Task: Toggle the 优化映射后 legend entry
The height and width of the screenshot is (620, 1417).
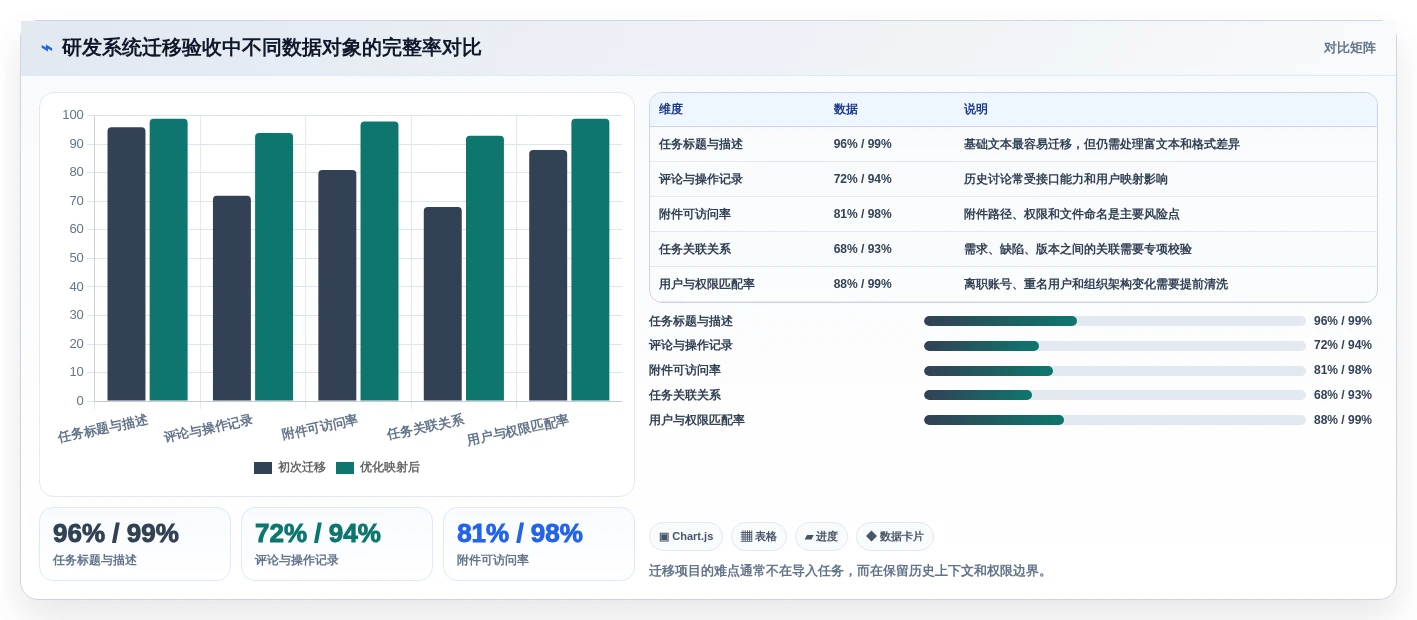Action: 378,467
